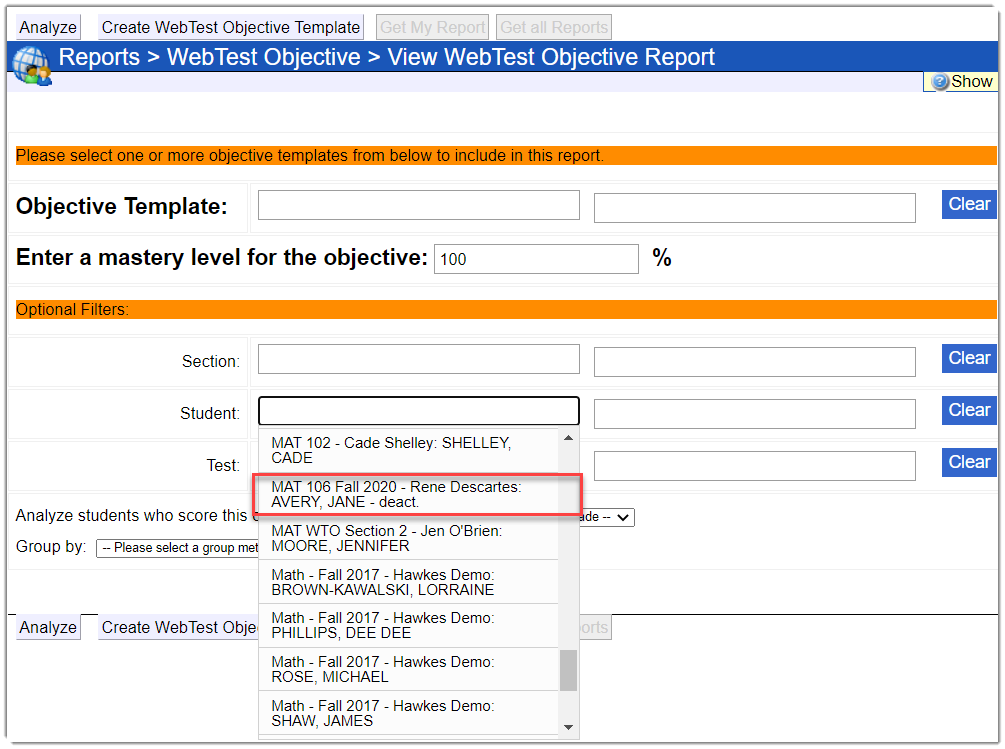Expand the Group by dropdown
Viewport: 1005px width, 749px height.
[178, 548]
